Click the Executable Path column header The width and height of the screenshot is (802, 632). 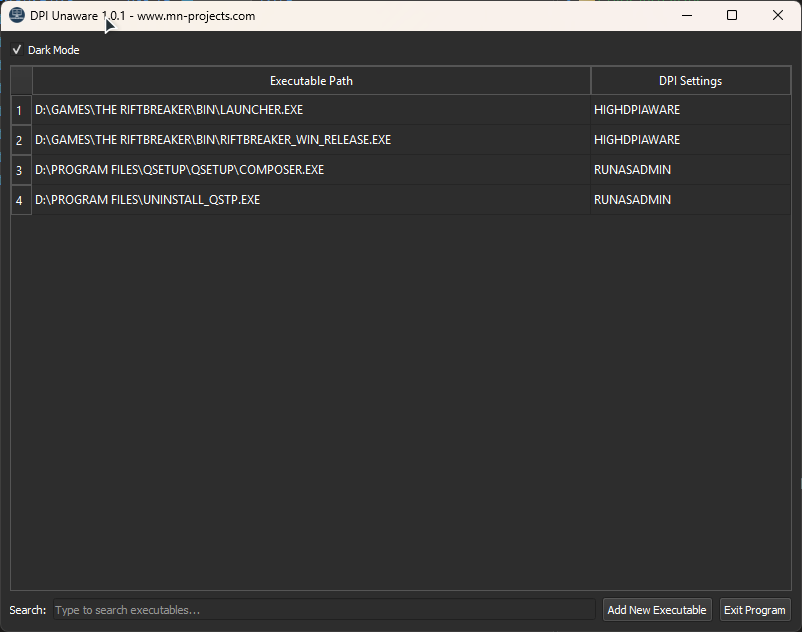click(x=311, y=81)
